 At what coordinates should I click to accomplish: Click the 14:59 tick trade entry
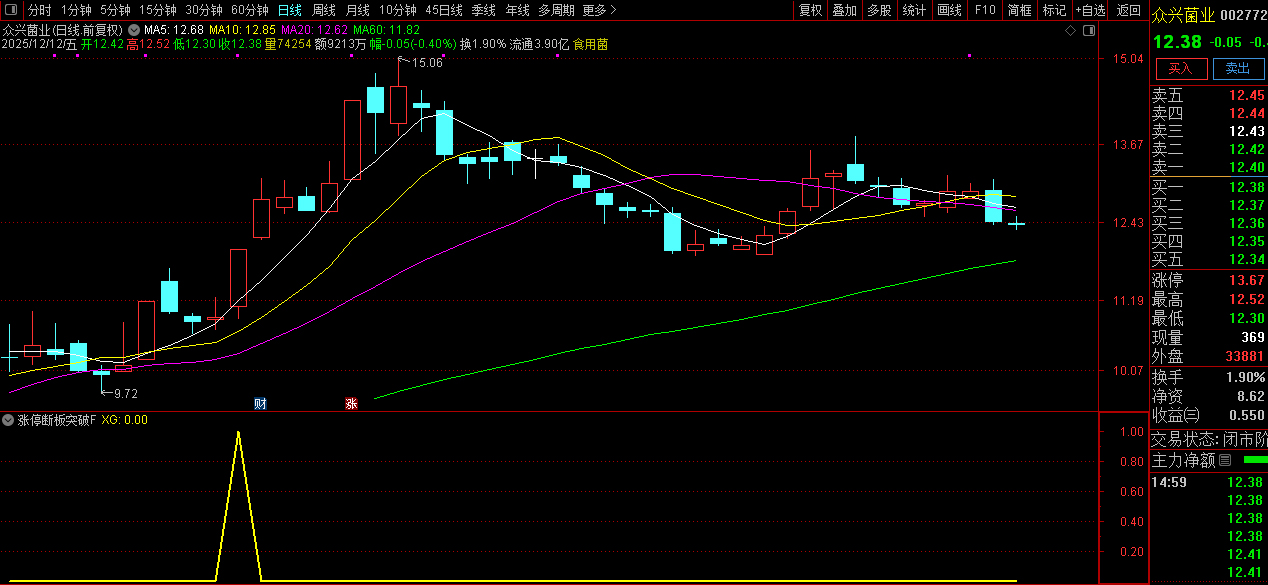1208,482
